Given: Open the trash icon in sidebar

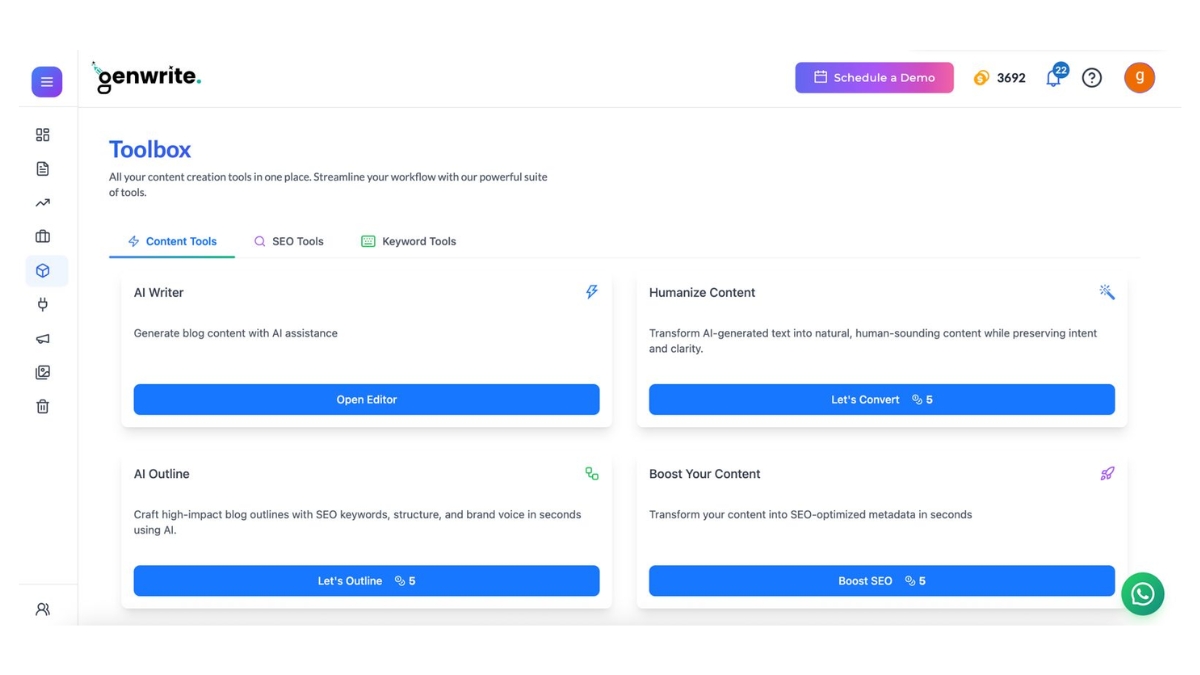Looking at the screenshot, I should click(42, 406).
